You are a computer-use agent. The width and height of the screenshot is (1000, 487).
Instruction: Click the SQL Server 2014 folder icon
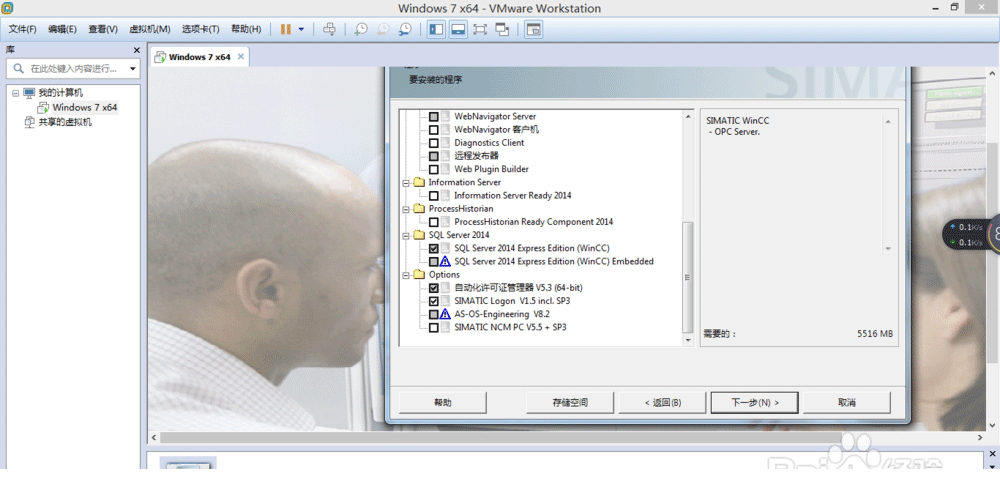pos(418,235)
